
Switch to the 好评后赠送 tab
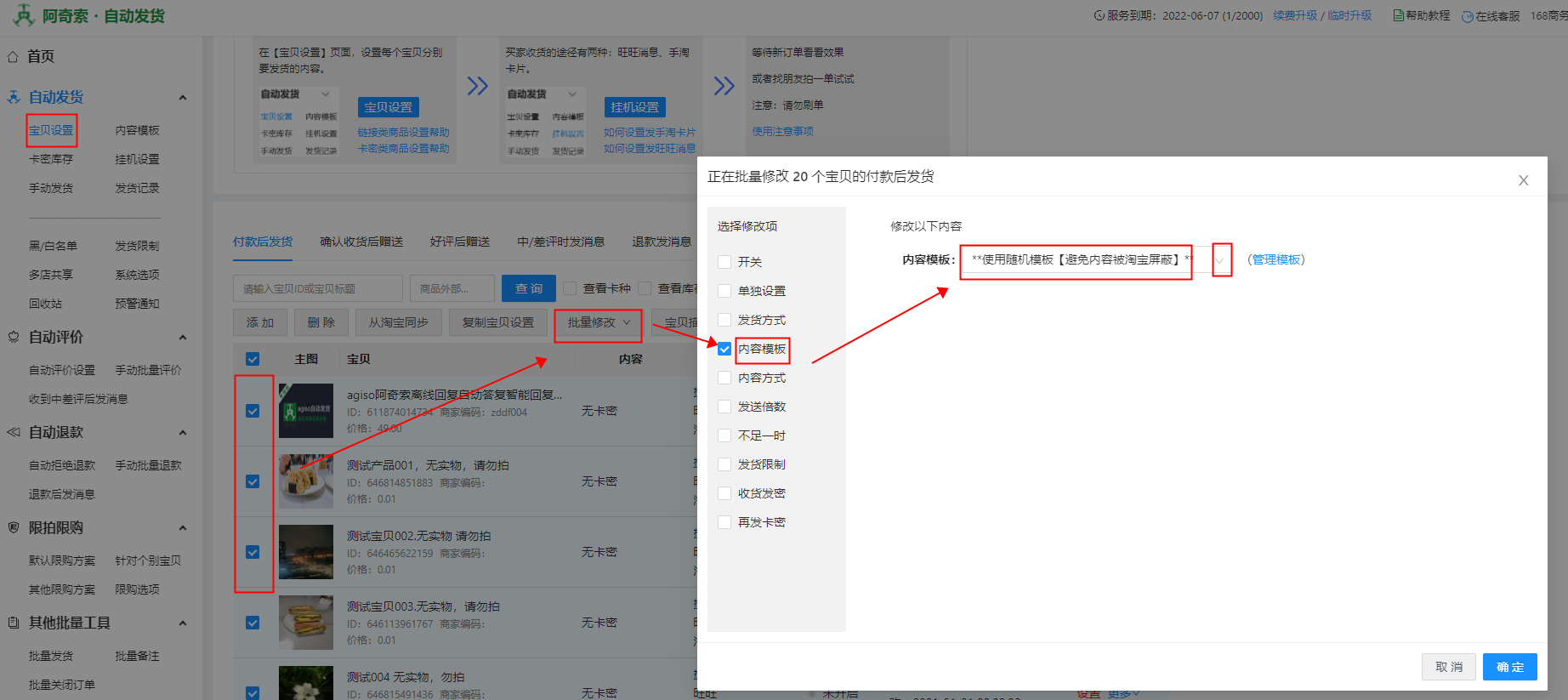pos(460,242)
